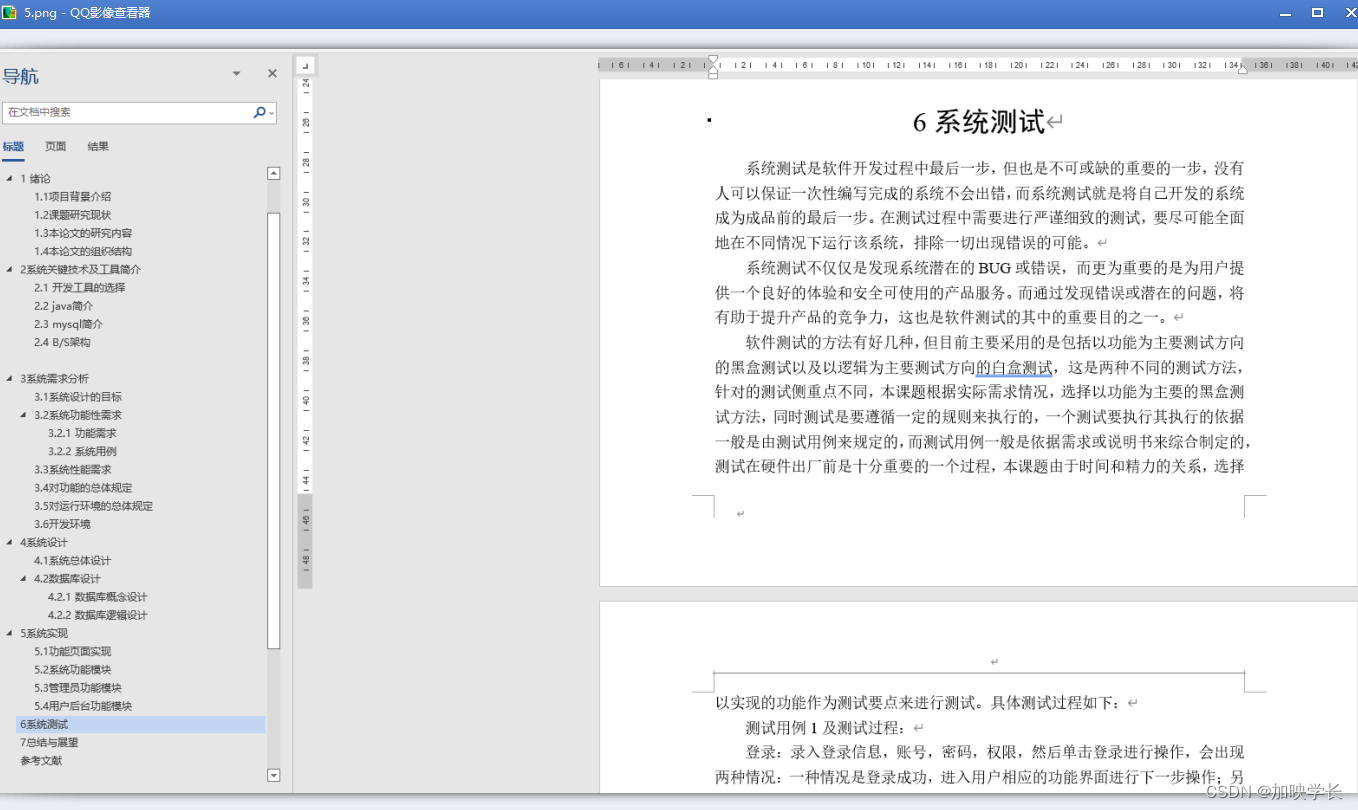Click the first-line indent marker on the ruler
Viewport: 1358px width, 810px height.
[x=712, y=58]
